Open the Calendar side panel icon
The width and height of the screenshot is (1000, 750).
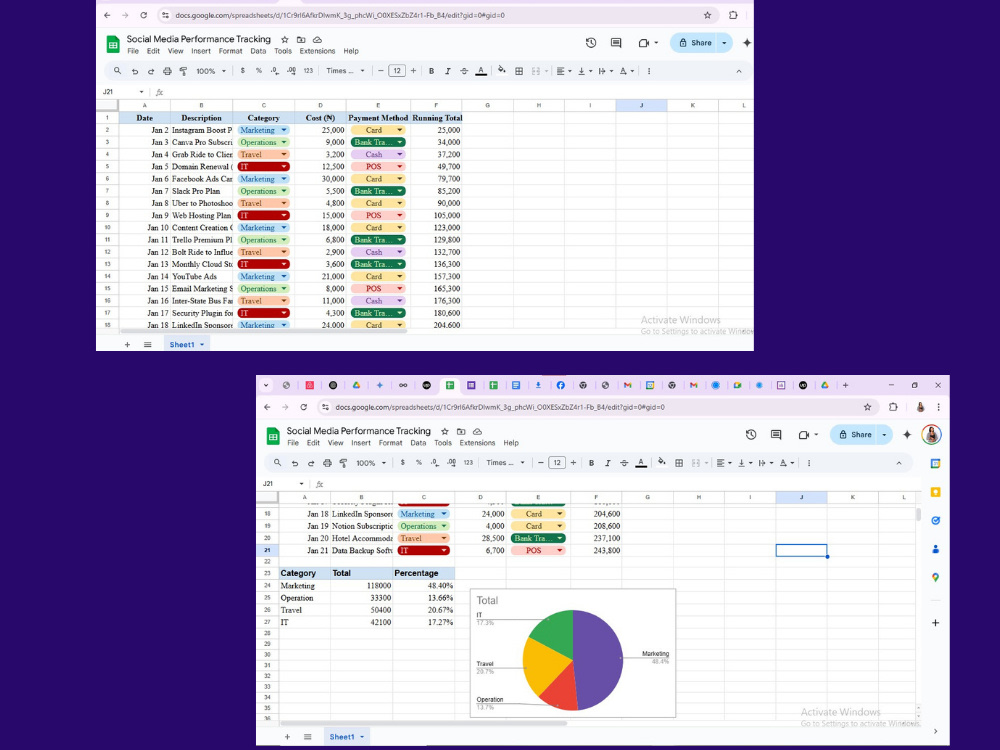[935, 464]
